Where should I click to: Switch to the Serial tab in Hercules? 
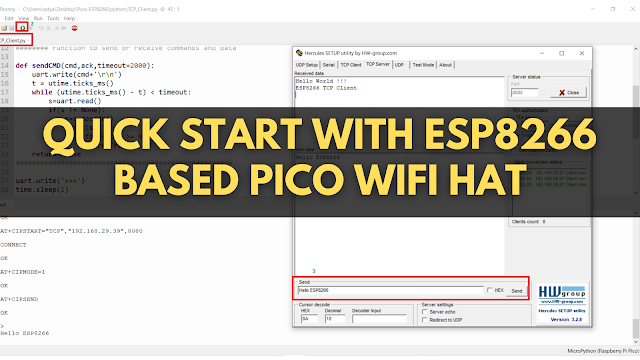[x=329, y=65]
